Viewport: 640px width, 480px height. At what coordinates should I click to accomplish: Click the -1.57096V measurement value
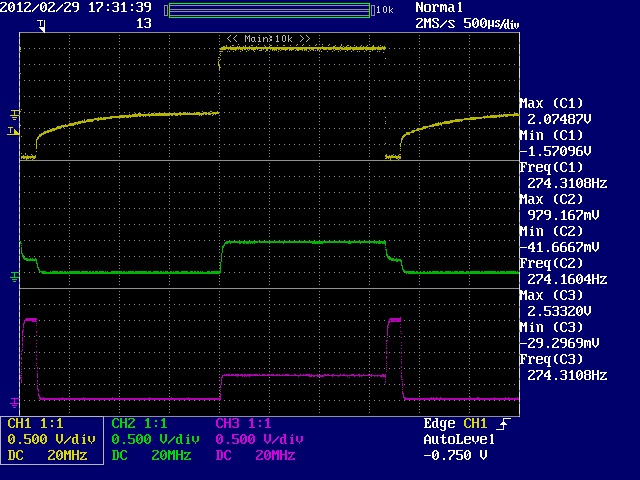click(x=556, y=151)
